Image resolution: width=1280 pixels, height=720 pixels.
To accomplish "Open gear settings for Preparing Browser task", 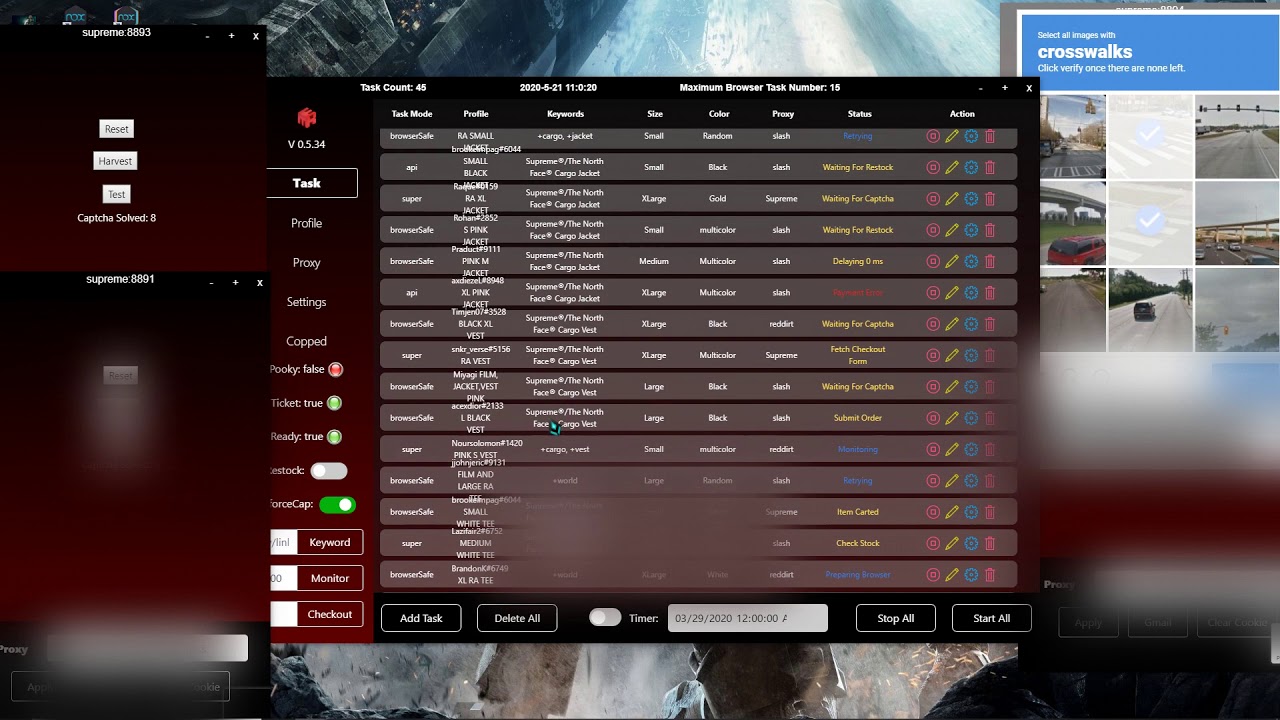I will [x=971, y=575].
